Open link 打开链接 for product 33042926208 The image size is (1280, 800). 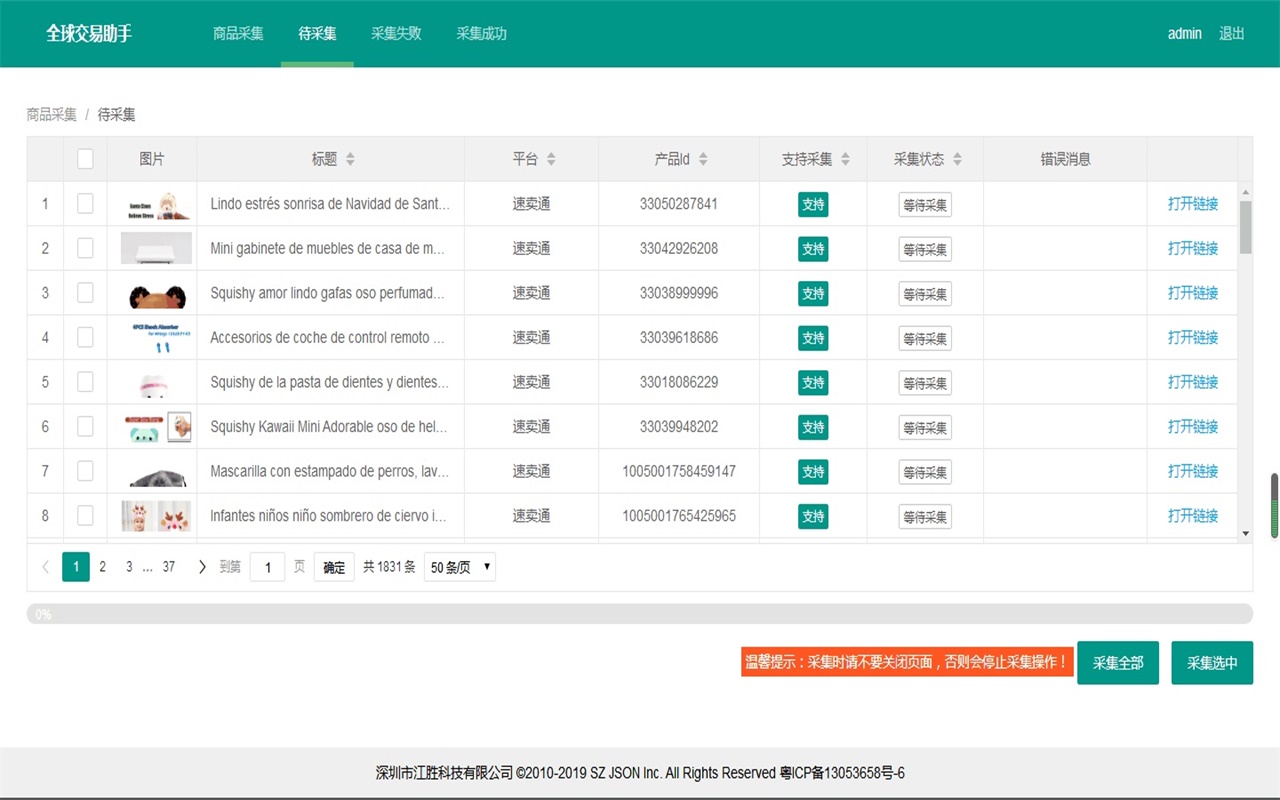click(x=1192, y=249)
